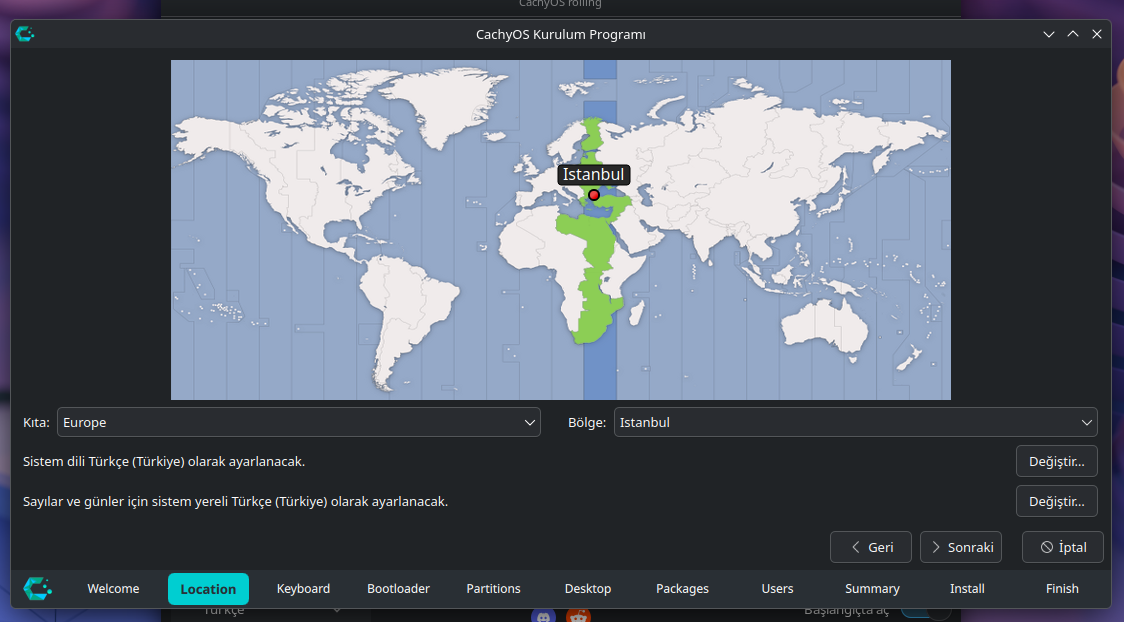Close the installer window
Screen dimensions: 1124x622
click(1097, 34)
